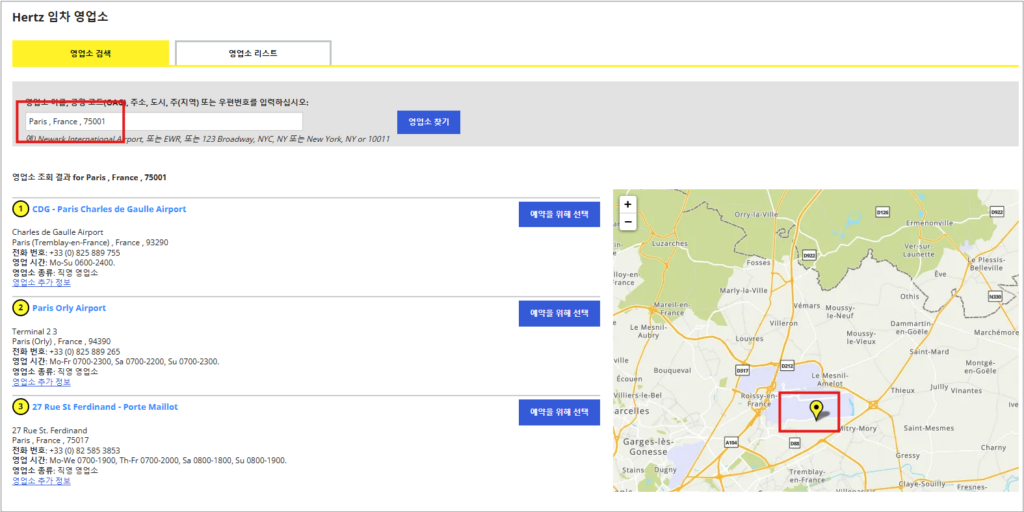The height and width of the screenshot is (512, 1024).
Task: Open 영업소 추가 정보 for Paris Orly Airport
Action: pyautogui.click(x=42, y=382)
